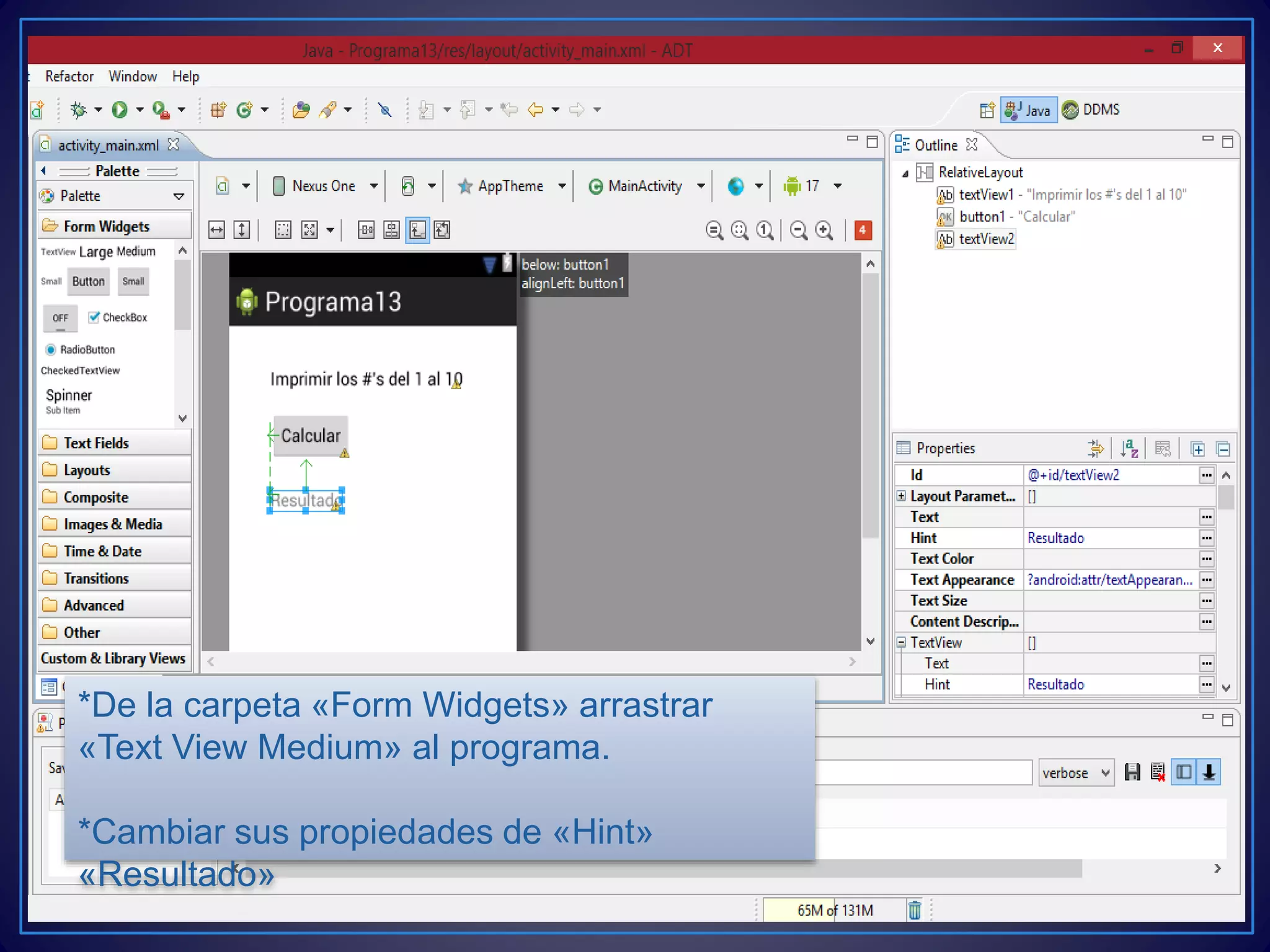Open the verbose log level dropdown
This screenshot has height=952, width=1270.
point(1076,773)
